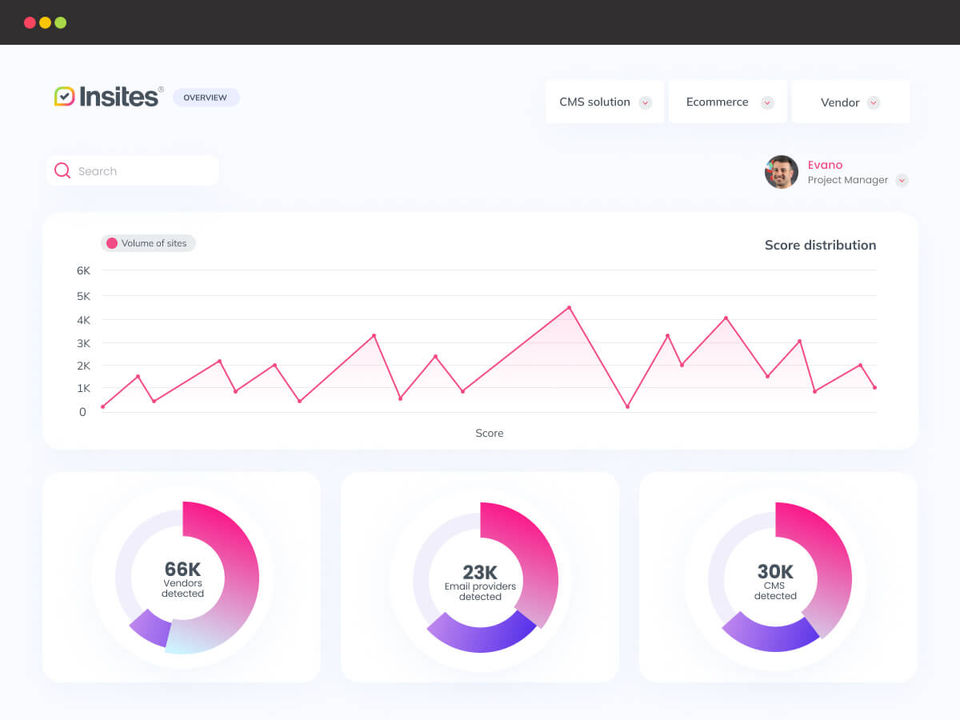Click the Score axis label
This screenshot has height=720, width=960.
489,433
